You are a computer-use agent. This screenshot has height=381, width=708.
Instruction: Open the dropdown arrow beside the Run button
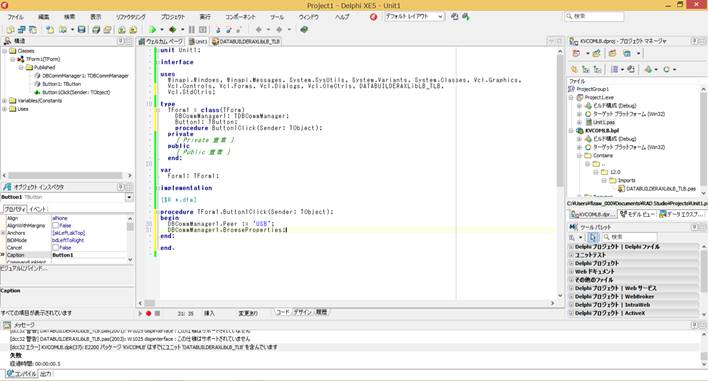162,30
